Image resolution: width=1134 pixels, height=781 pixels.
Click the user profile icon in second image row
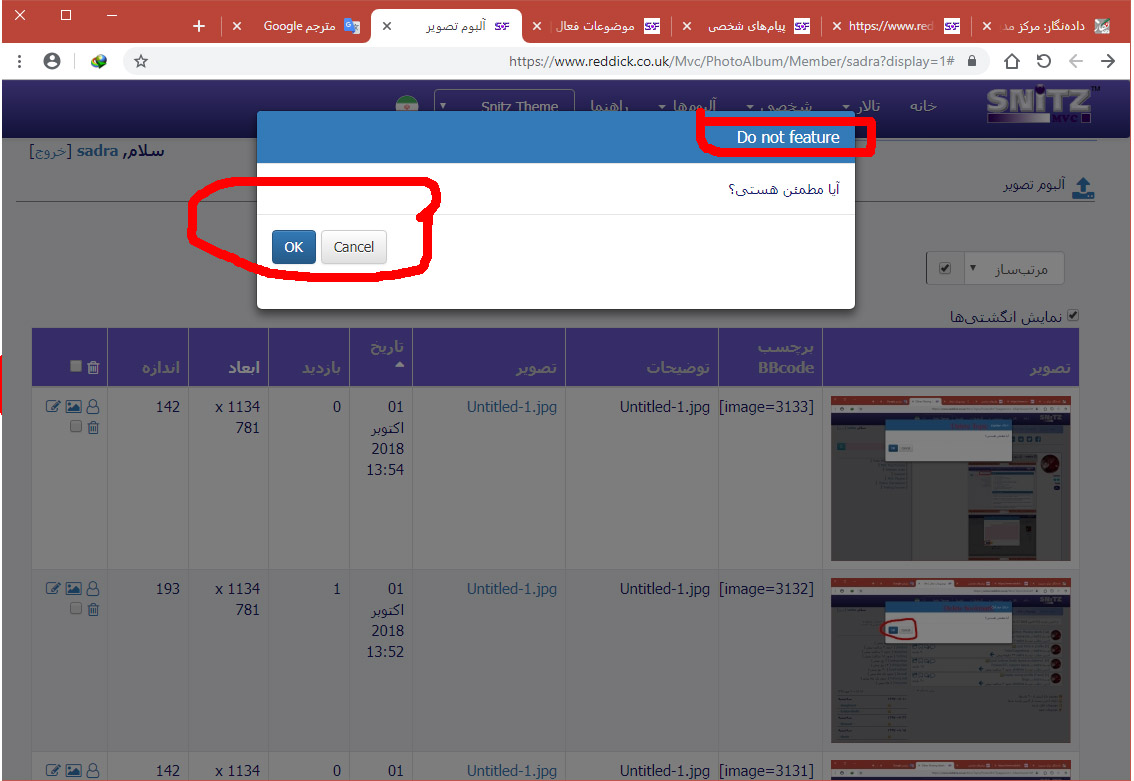93,589
